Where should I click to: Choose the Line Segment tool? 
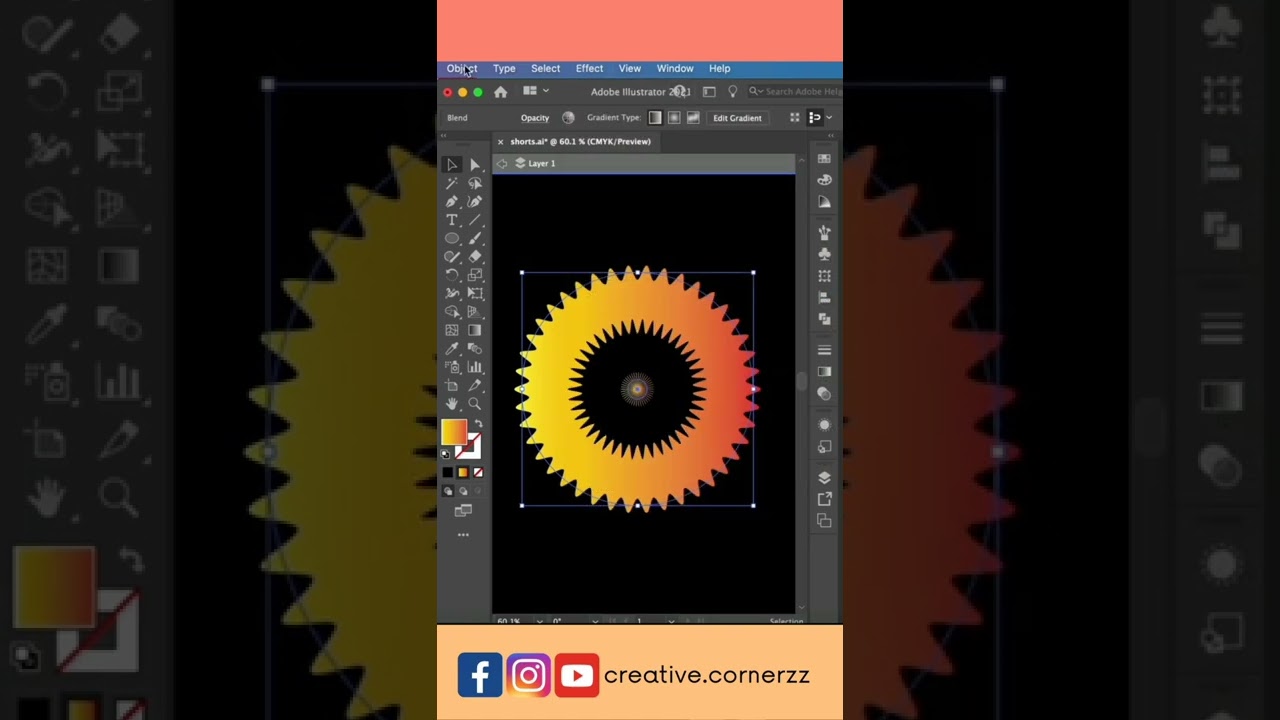[x=475, y=220]
